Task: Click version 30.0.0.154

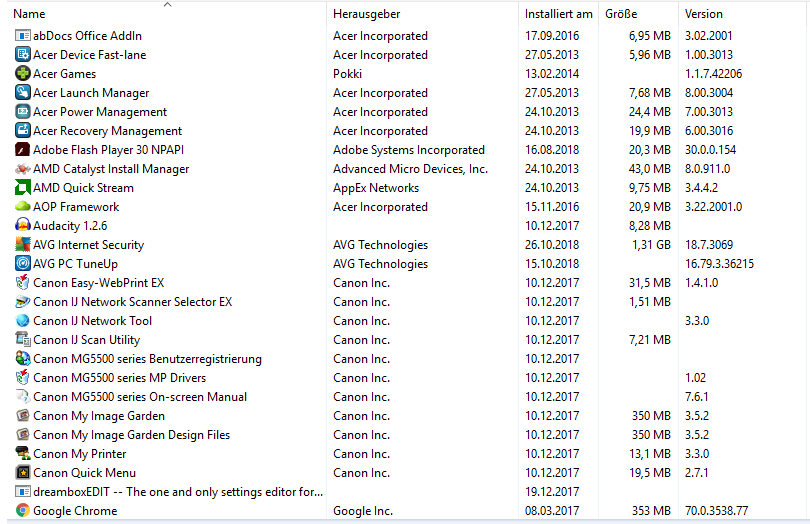Action: point(710,150)
